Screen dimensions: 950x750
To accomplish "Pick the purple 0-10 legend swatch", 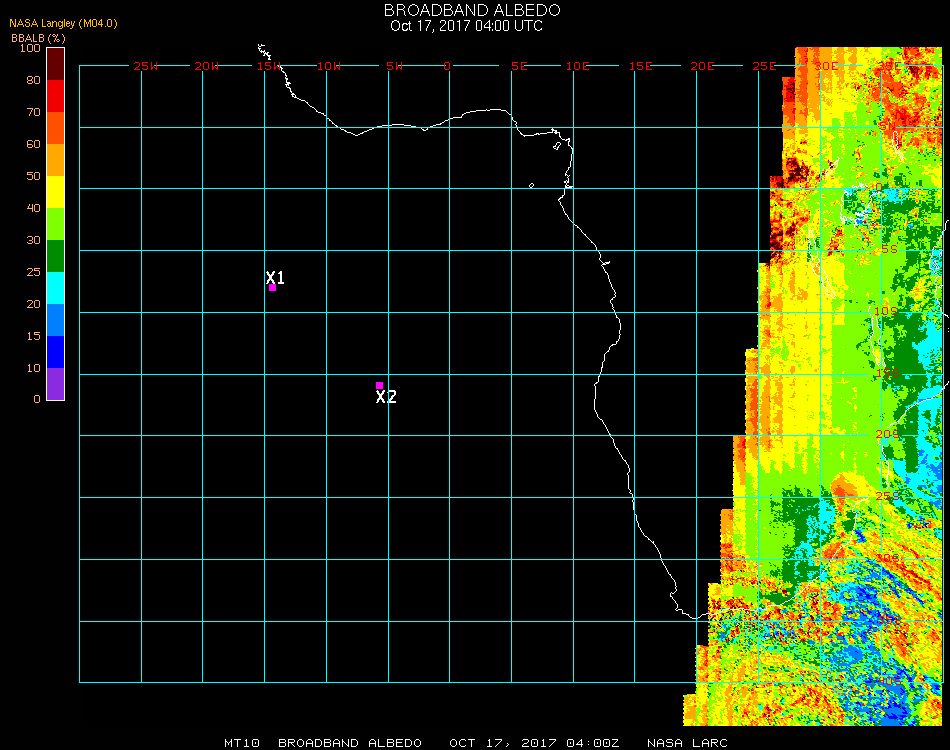I will tap(56, 384).
